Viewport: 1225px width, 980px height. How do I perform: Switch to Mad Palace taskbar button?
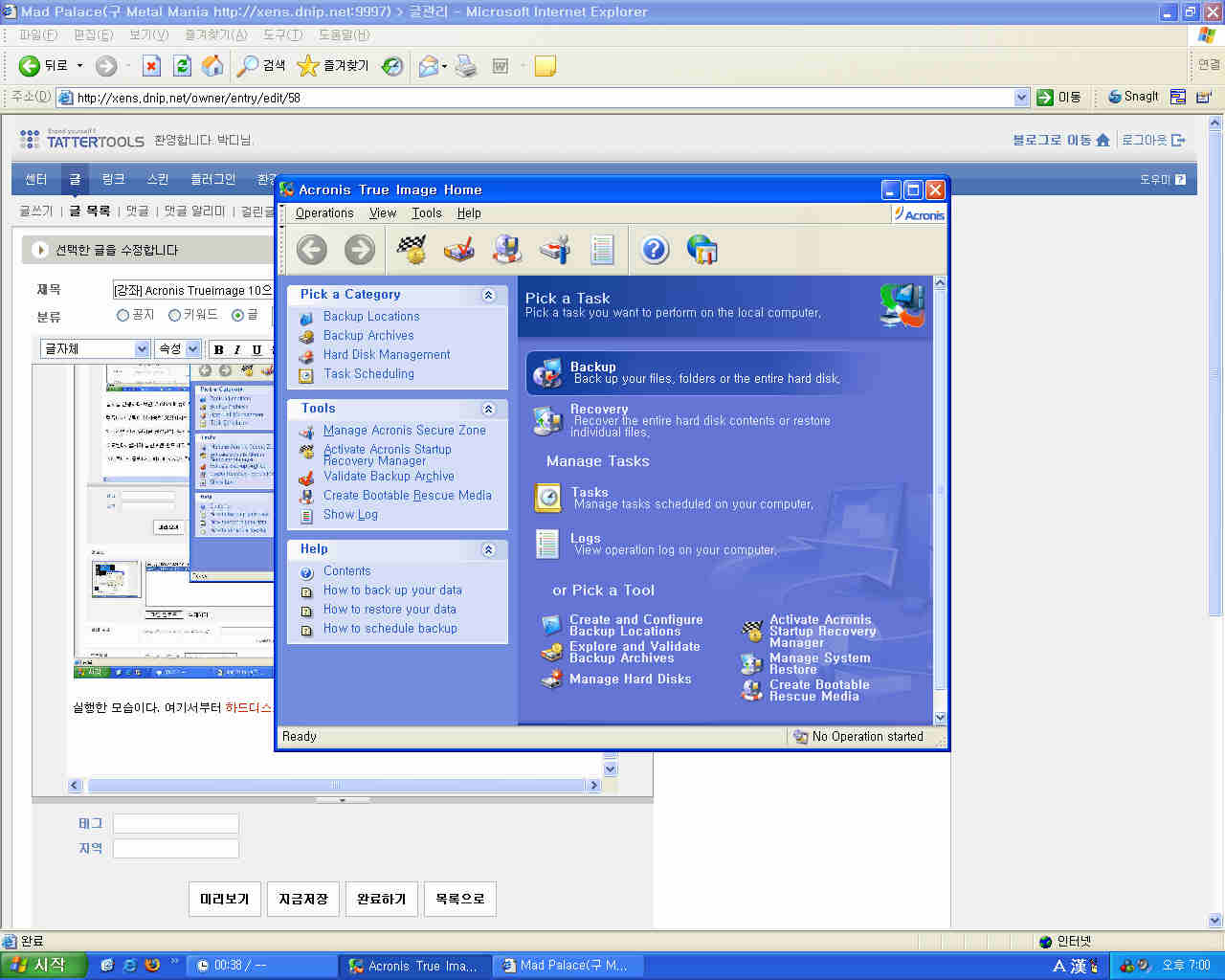pos(568,966)
